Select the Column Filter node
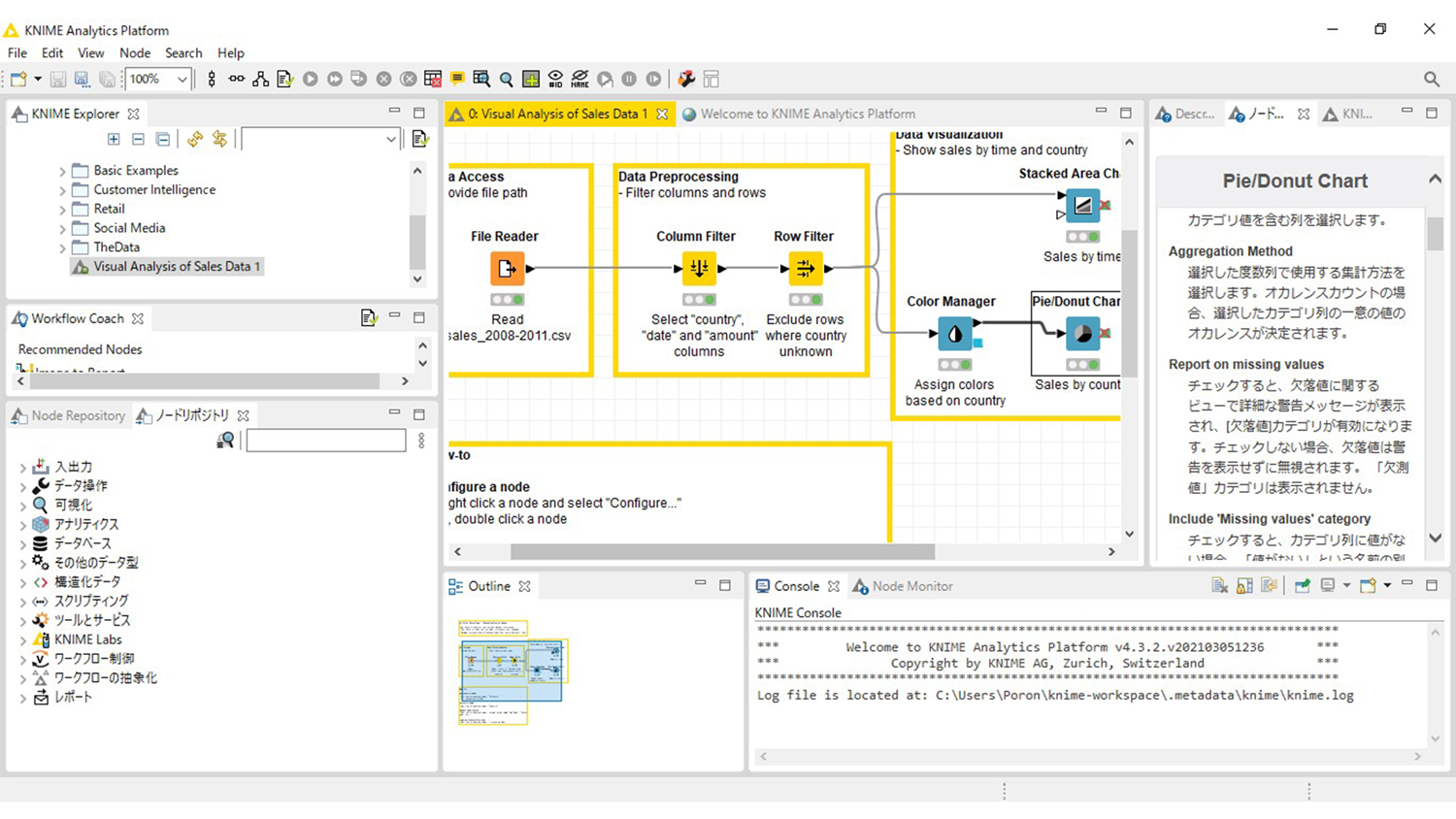The width and height of the screenshot is (1456, 819). pos(698,268)
